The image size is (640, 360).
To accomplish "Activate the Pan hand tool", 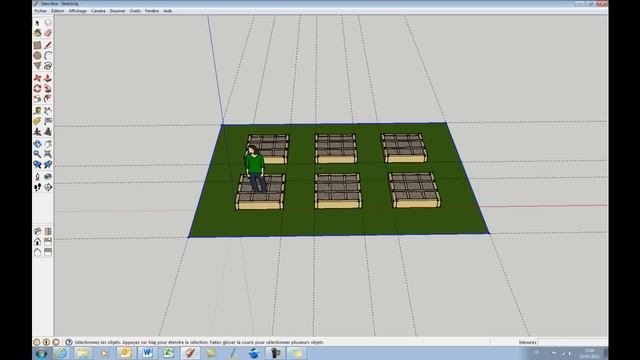I will point(48,144).
